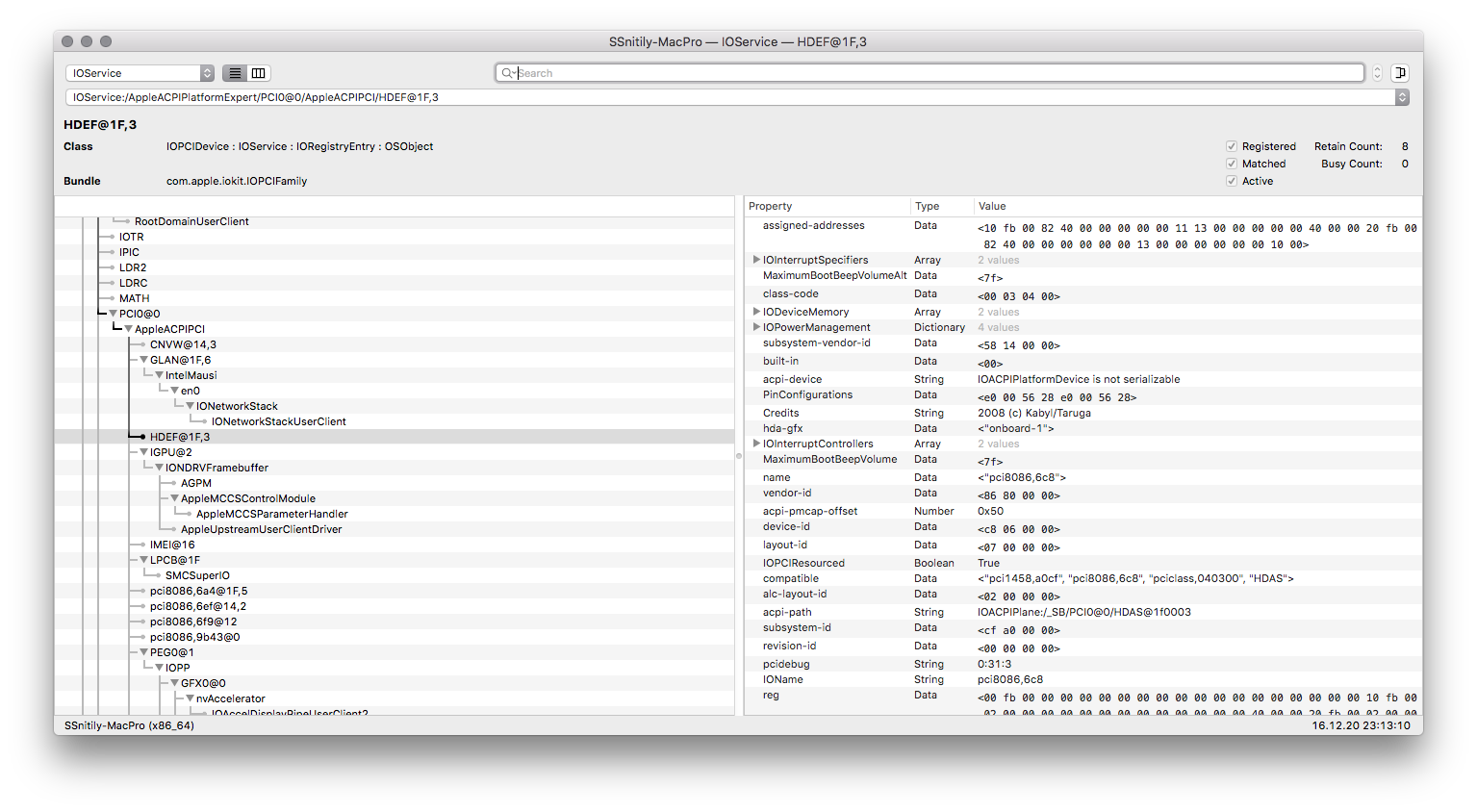Click the sidebar toggle icon beside search
Viewport: 1477px width, 812px height.
(x=1401, y=73)
